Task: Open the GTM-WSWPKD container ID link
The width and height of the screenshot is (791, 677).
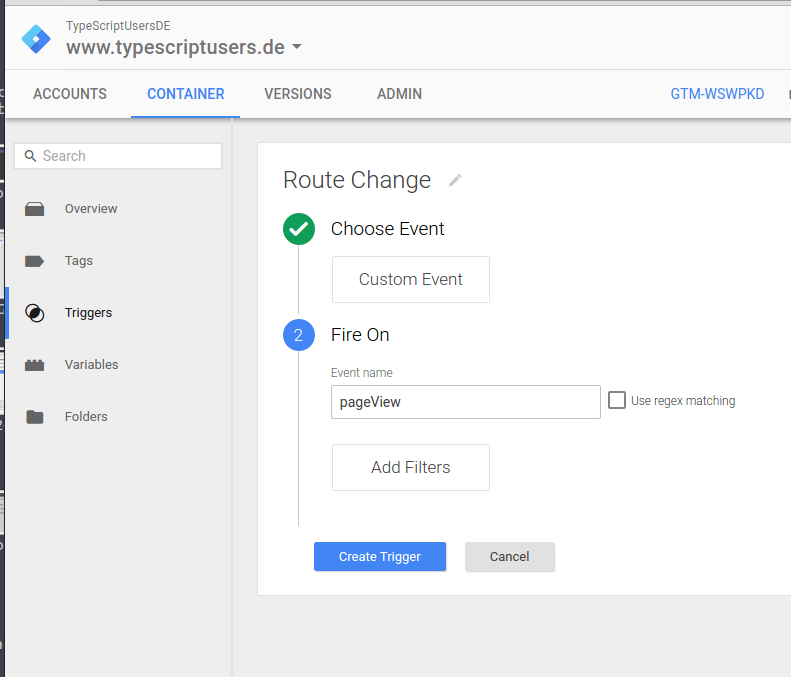Action: 717,94
